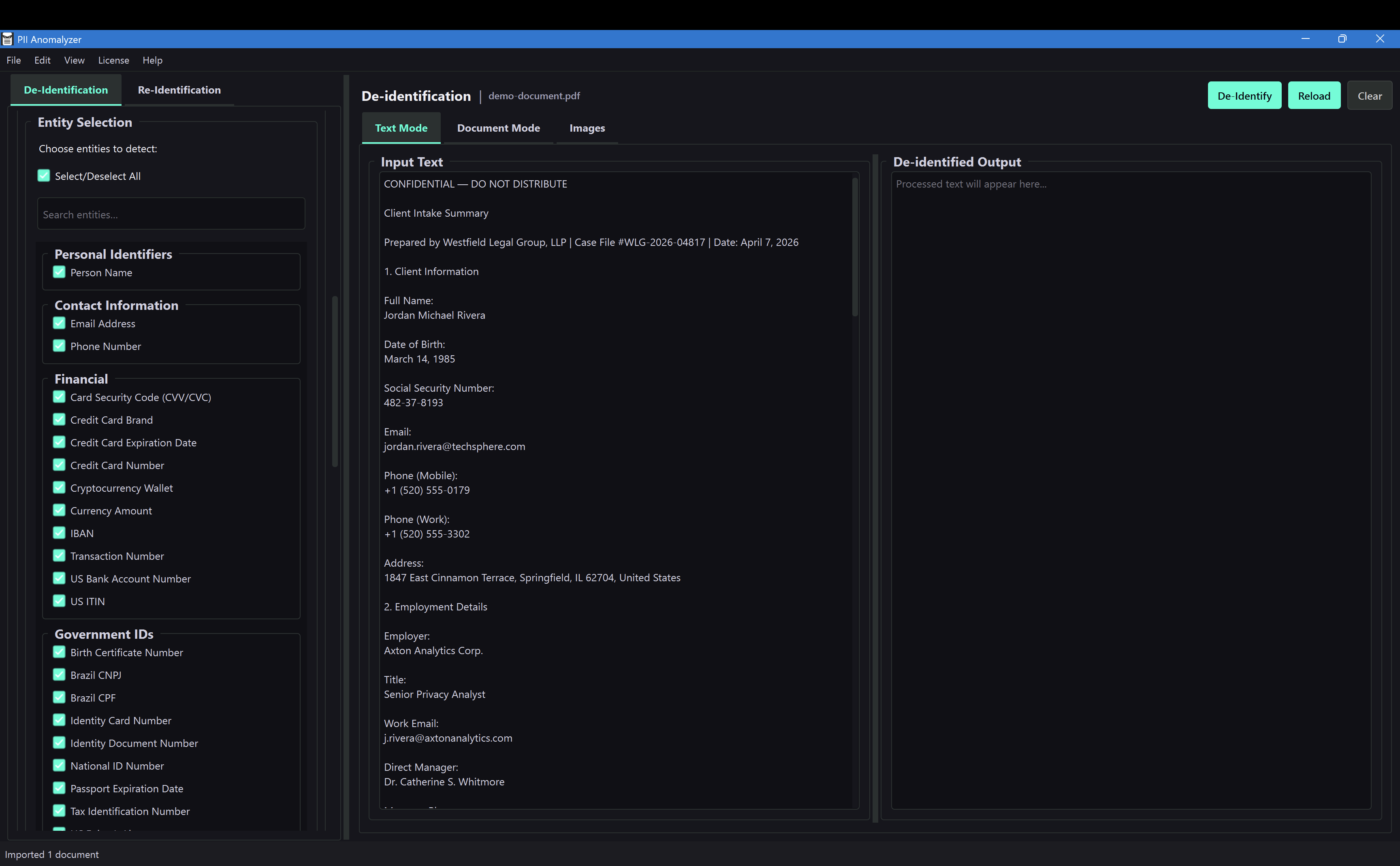Screen dimensions: 1400x866
Task: Click the '+1 (520) 555-0179' phone text
Action: point(427,490)
